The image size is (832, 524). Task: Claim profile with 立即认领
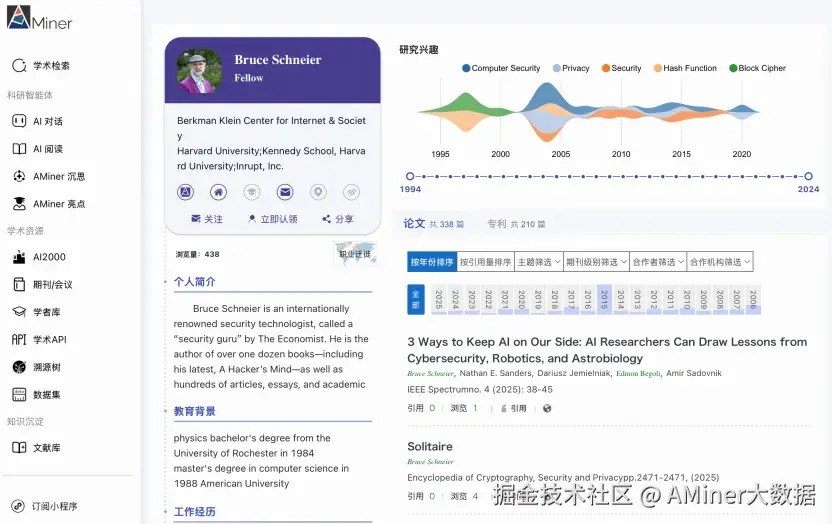tap(273, 219)
